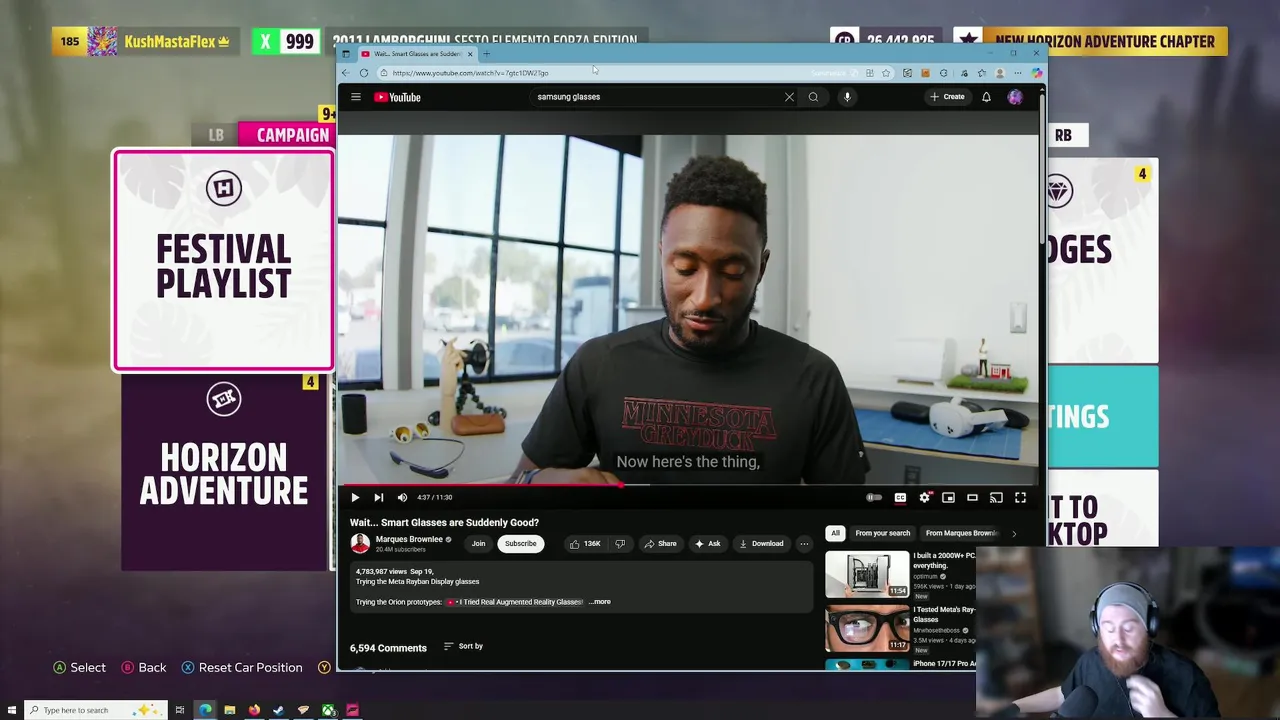Toggle closed captions CC button
Screen dimensions: 1280x720
[x=900, y=497]
